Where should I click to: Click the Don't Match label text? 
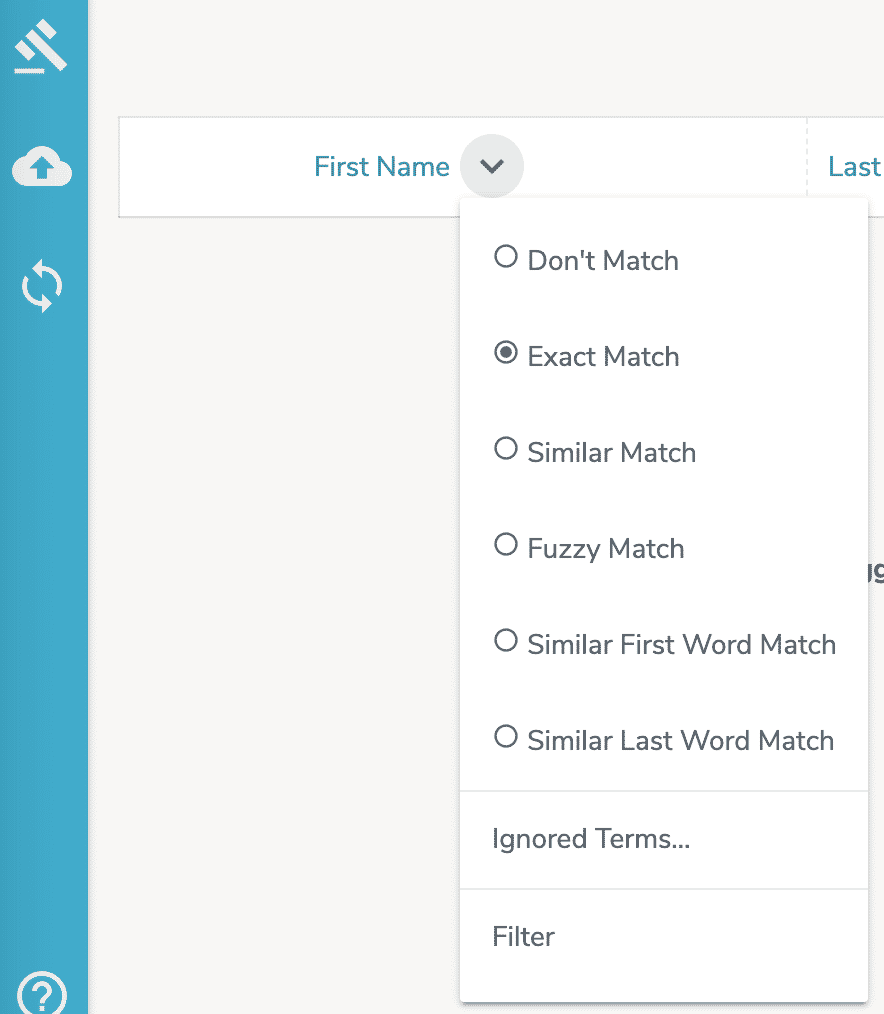(x=603, y=261)
